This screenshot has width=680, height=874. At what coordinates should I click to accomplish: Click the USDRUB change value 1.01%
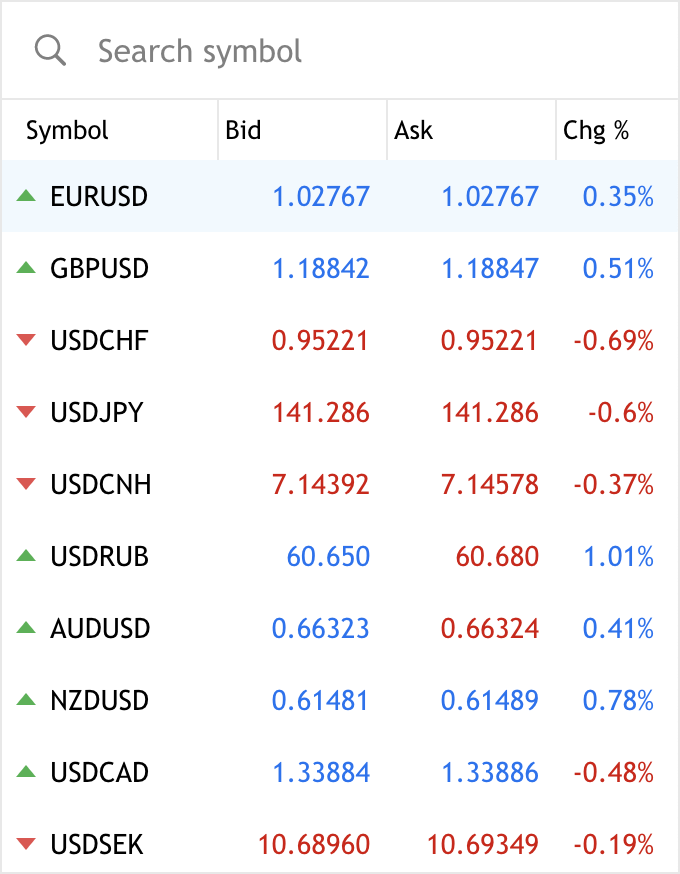click(618, 557)
